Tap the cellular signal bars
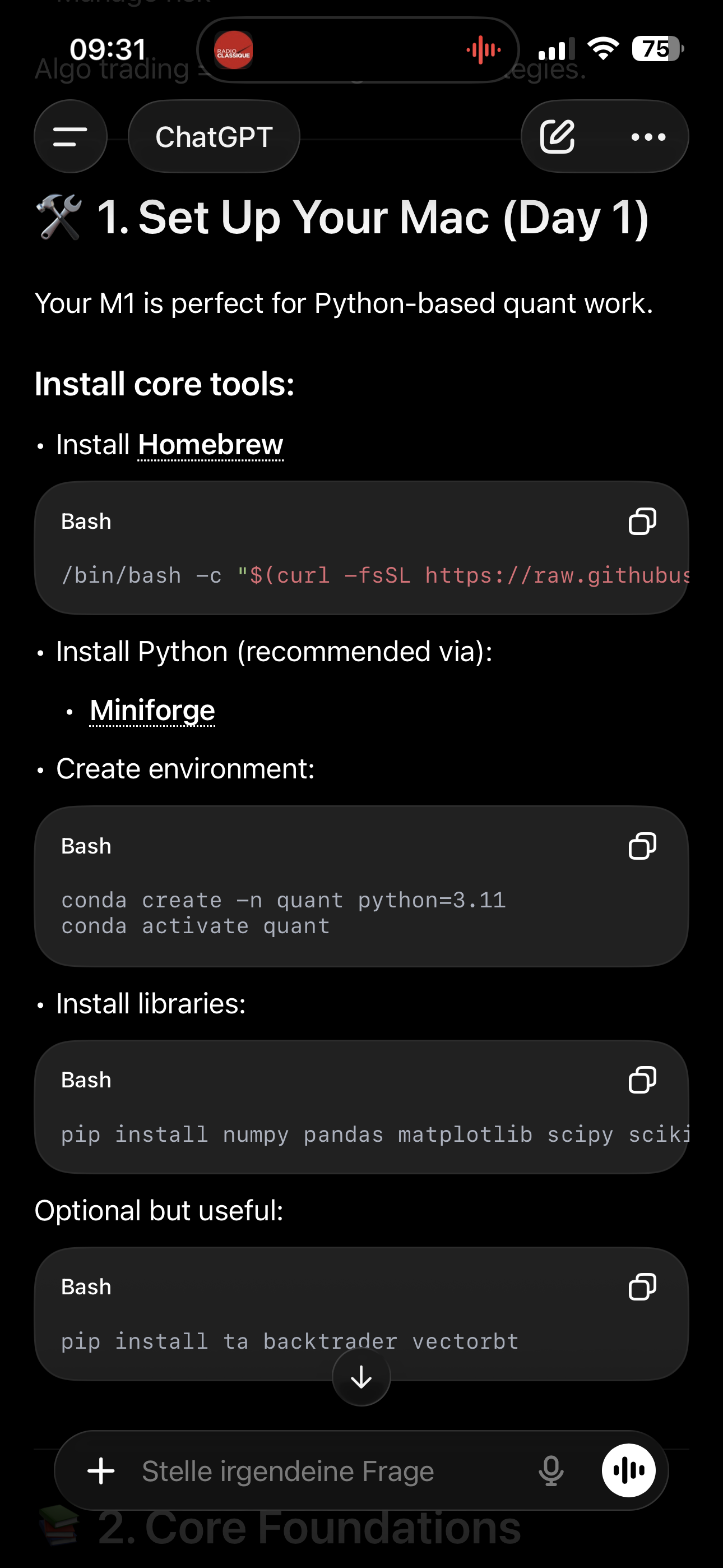The height and width of the screenshot is (1568, 723). 556,49
